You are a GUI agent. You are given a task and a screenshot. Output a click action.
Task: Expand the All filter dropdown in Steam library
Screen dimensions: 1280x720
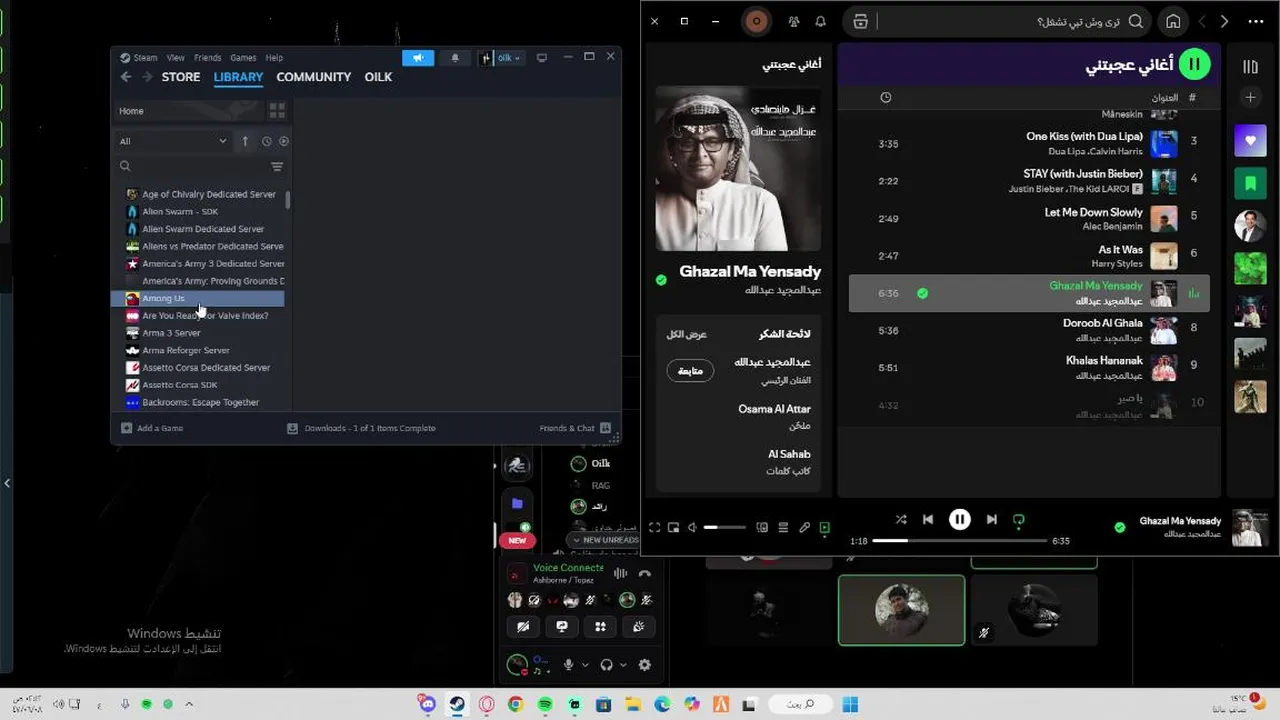pyautogui.click(x=173, y=141)
